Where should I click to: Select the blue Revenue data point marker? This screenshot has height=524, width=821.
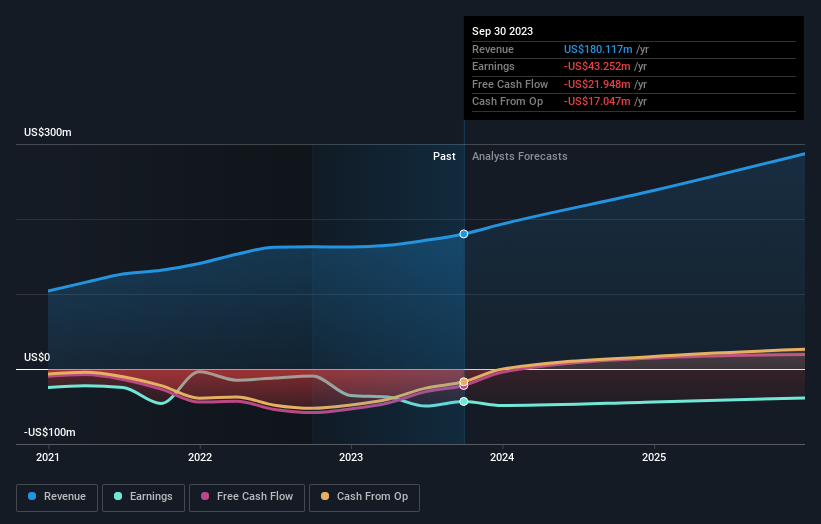click(464, 234)
